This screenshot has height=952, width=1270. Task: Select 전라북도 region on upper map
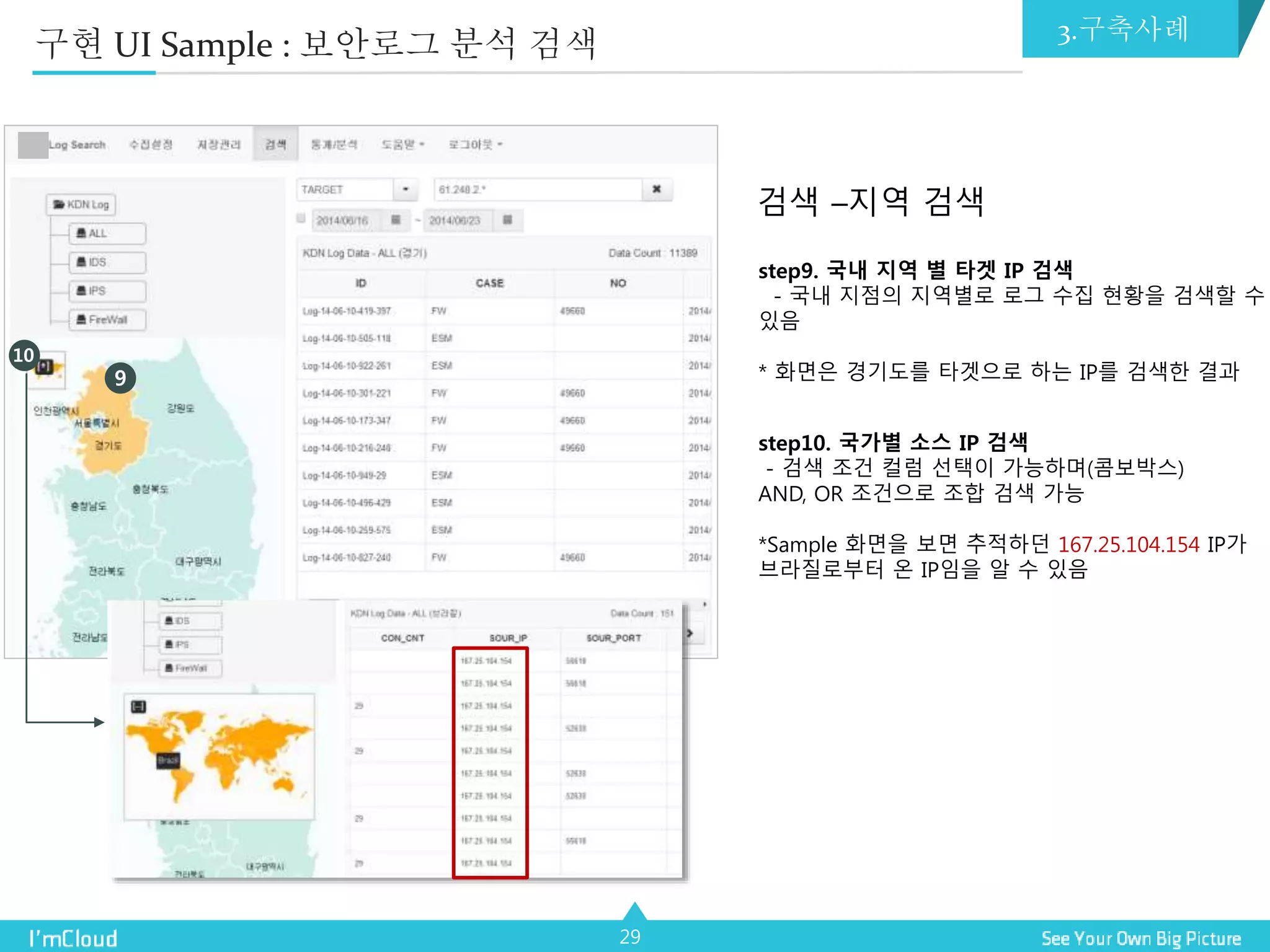click(107, 571)
